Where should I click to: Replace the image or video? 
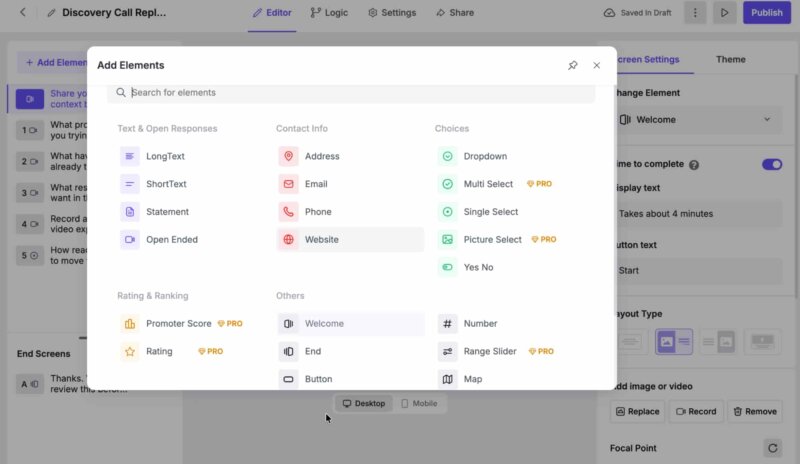click(x=637, y=411)
